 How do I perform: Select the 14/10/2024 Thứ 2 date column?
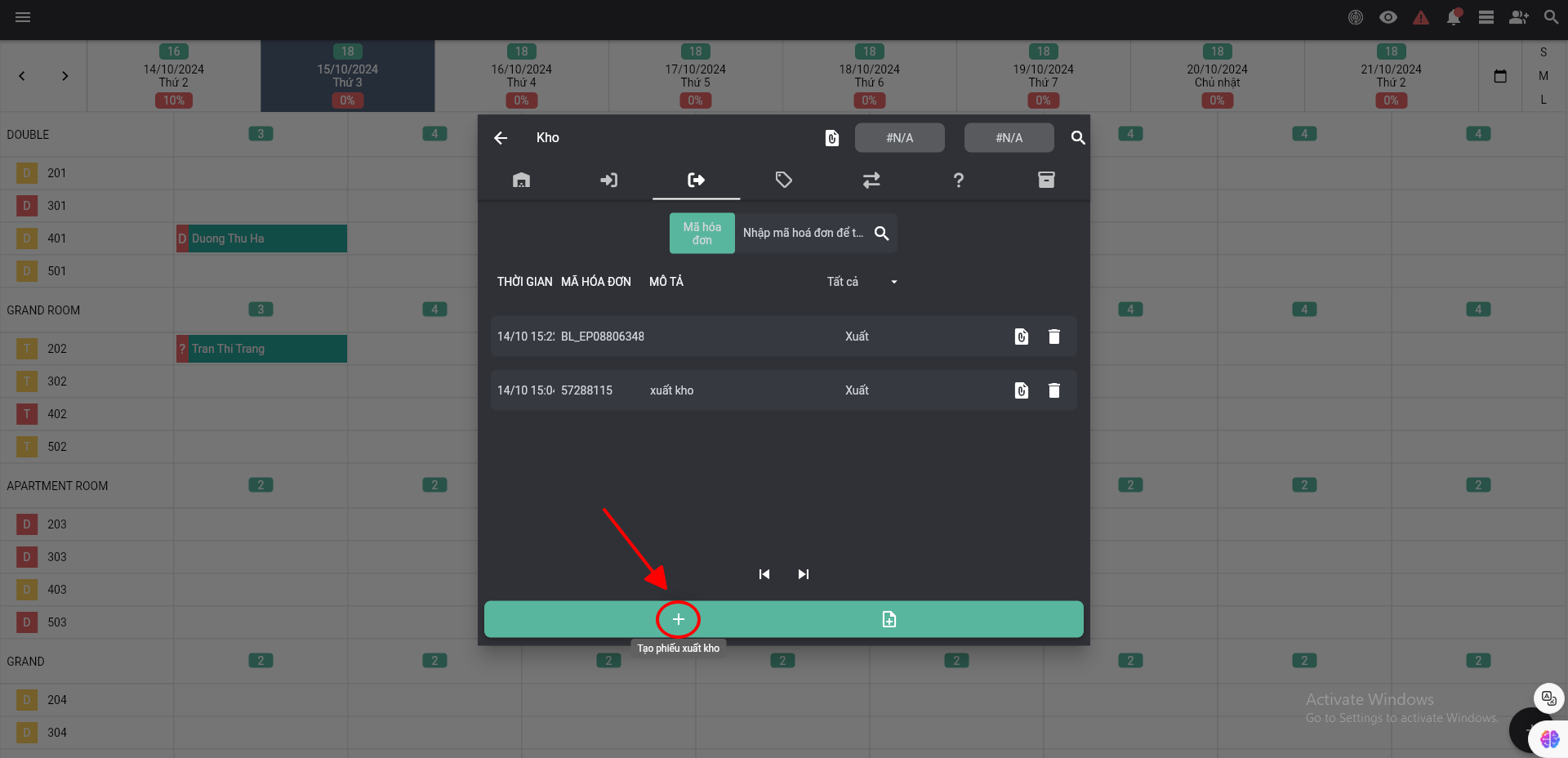click(174, 76)
